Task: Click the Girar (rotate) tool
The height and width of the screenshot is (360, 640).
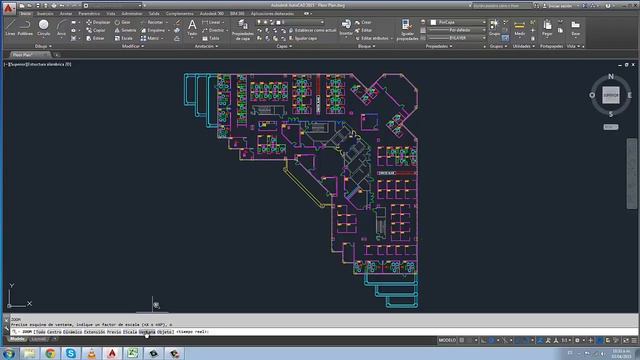Action: pyautogui.click(x=122, y=22)
